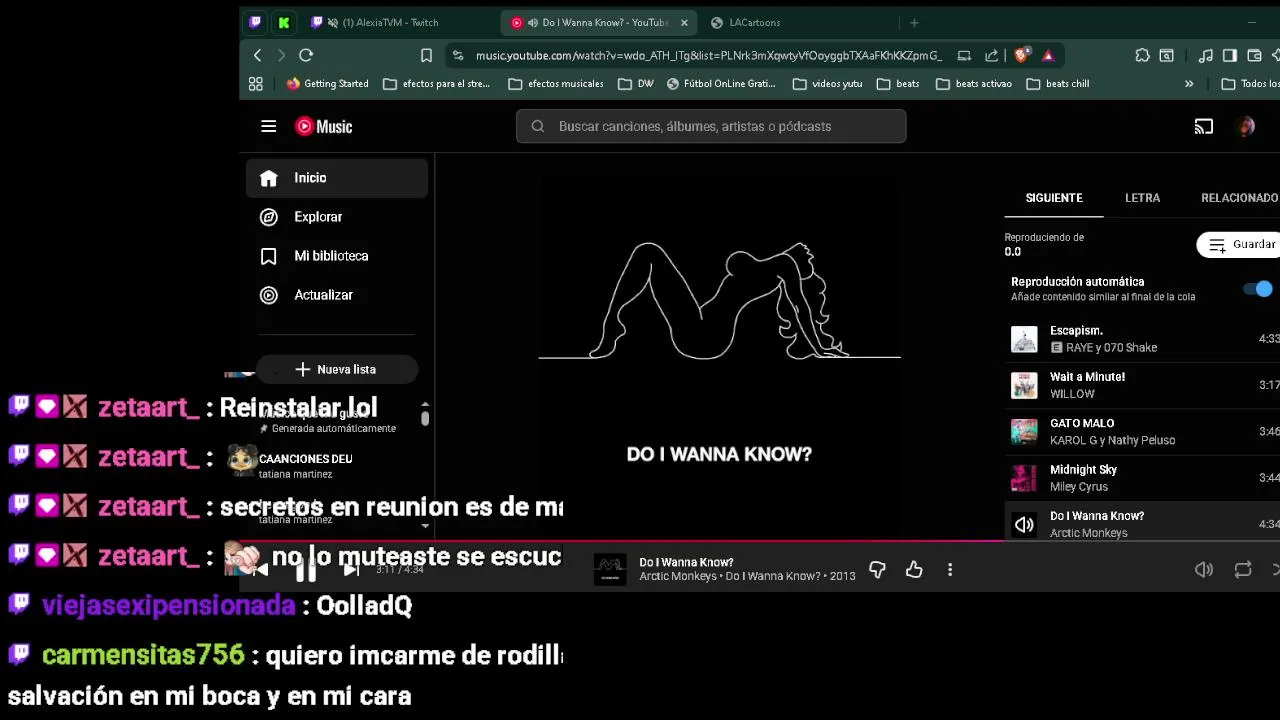
Task: Open the Fútbol OnLine Grati bookmark
Action: coord(721,84)
